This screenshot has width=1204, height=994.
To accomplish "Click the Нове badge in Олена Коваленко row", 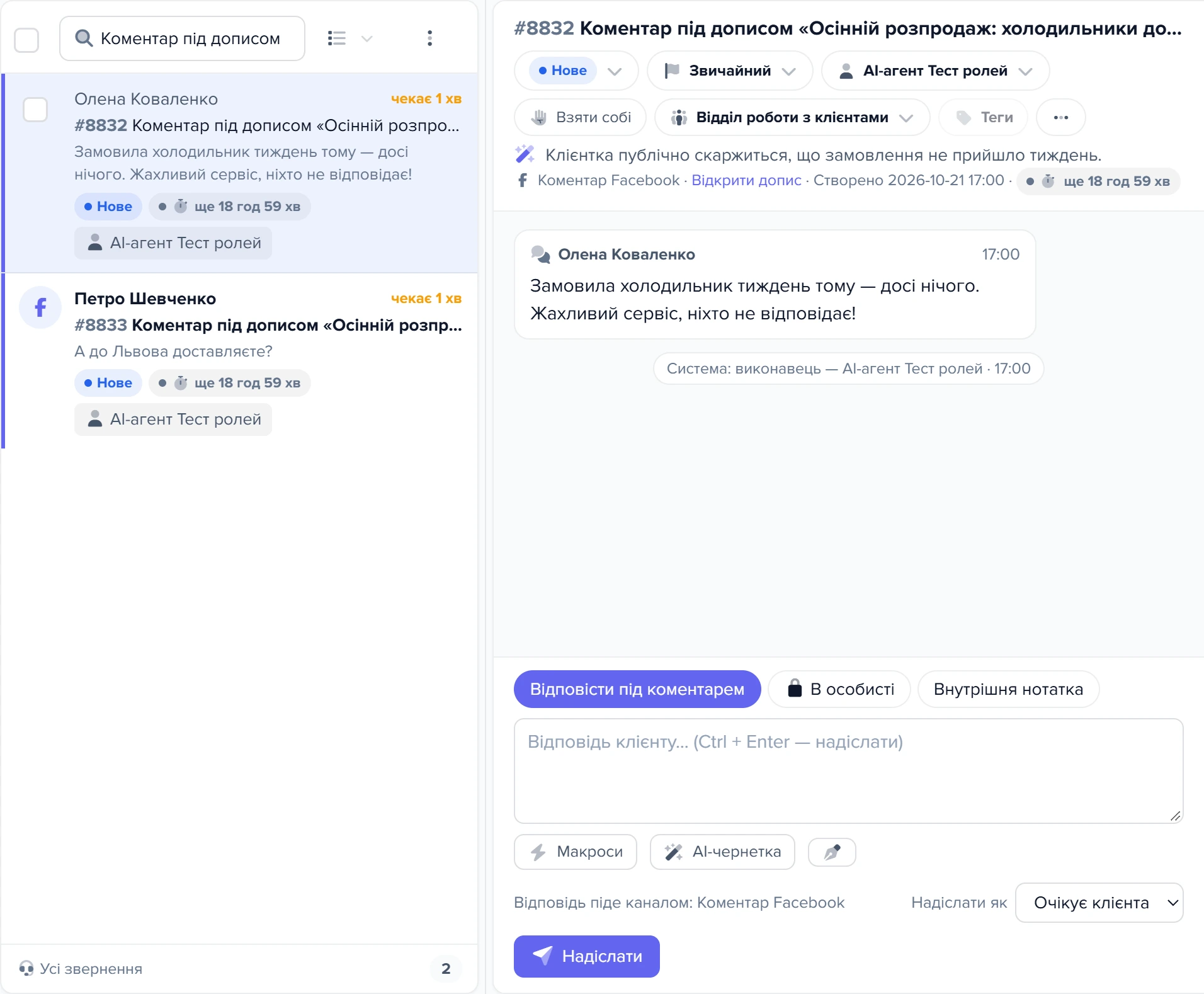I will pos(108,207).
